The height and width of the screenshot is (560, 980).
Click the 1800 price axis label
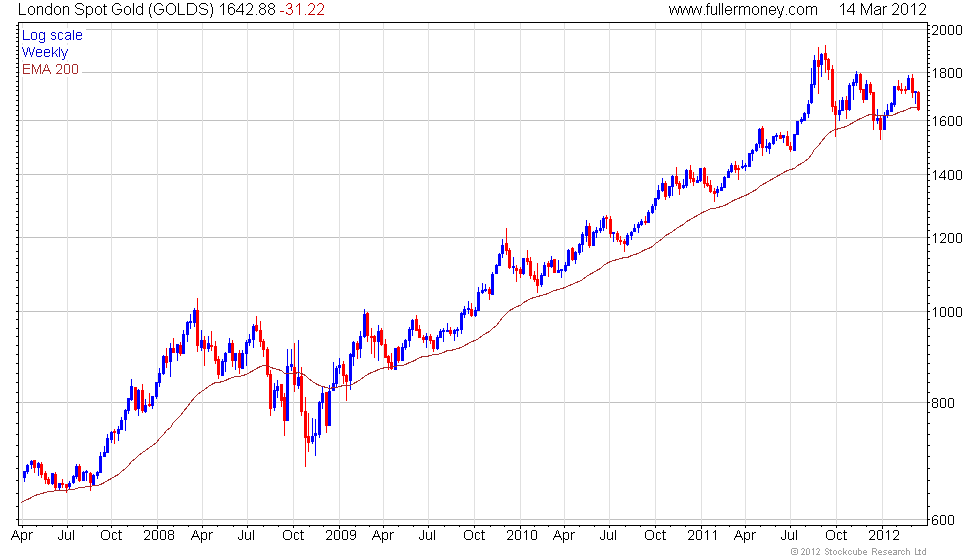946,73
